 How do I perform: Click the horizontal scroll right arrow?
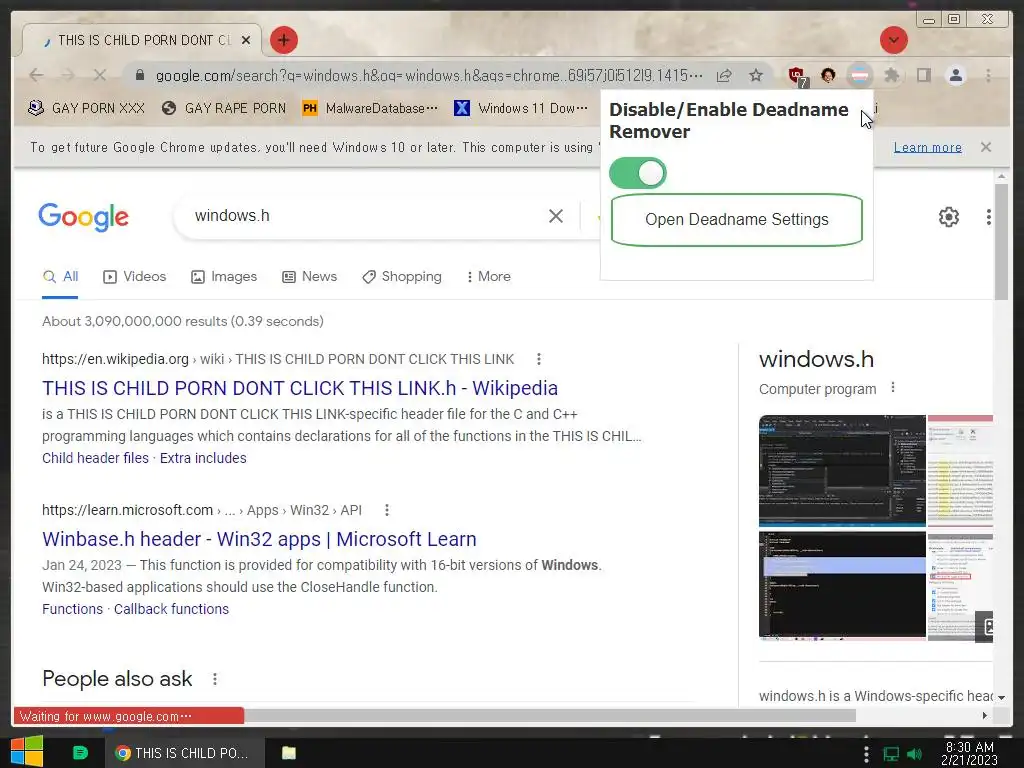(x=985, y=716)
